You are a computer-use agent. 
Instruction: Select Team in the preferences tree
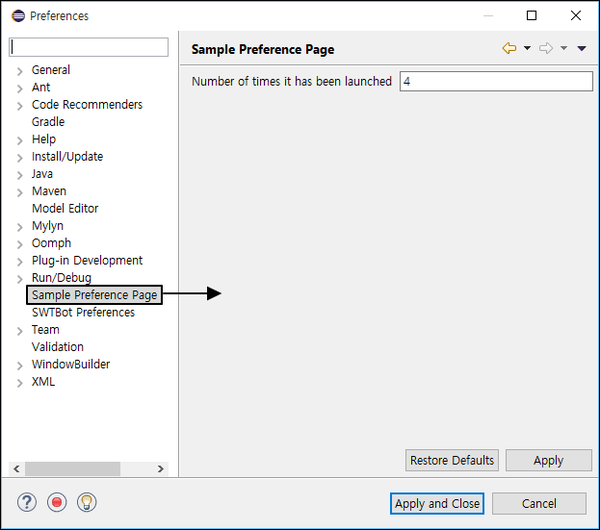click(x=46, y=329)
